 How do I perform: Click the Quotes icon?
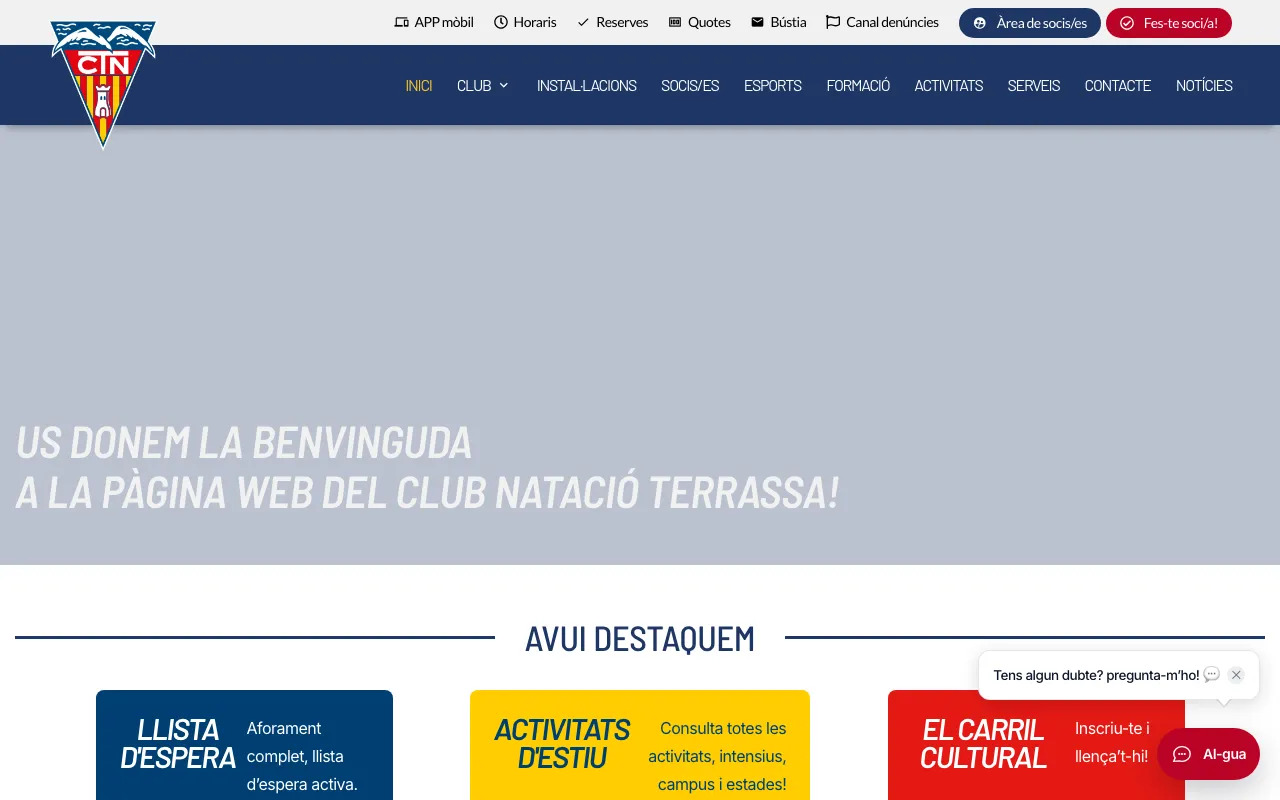tap(675, 22)
